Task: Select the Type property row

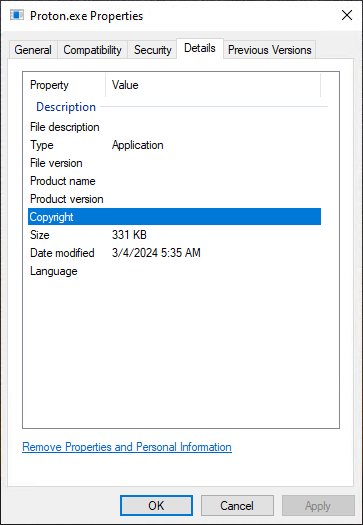Action: pos(174,145)
